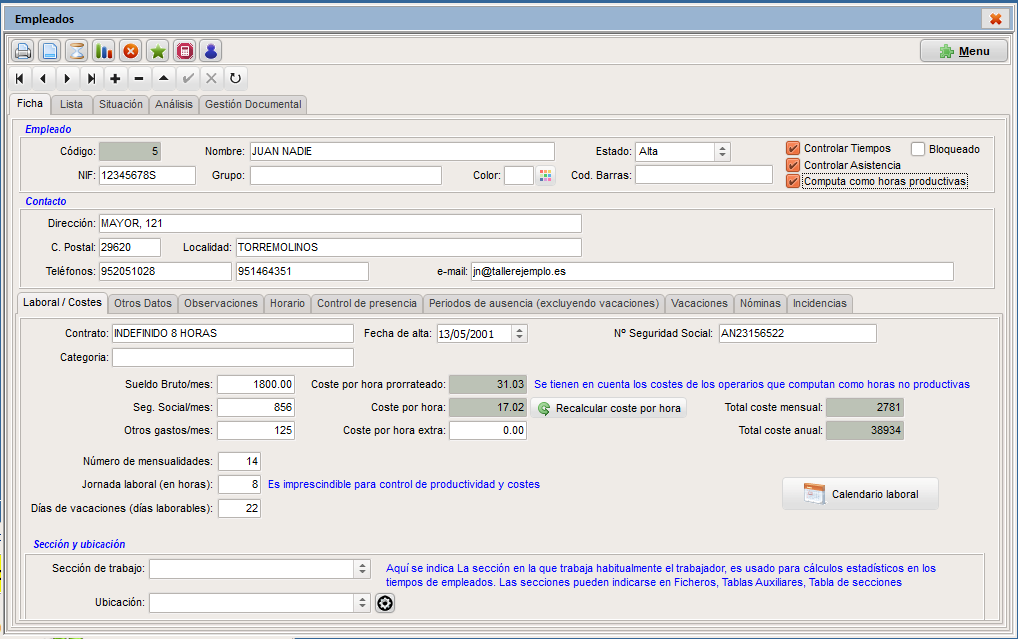The width and height of the screenshot is (1018, 639).
Task: Open the color picker grid beside Color
Action: 546,175
